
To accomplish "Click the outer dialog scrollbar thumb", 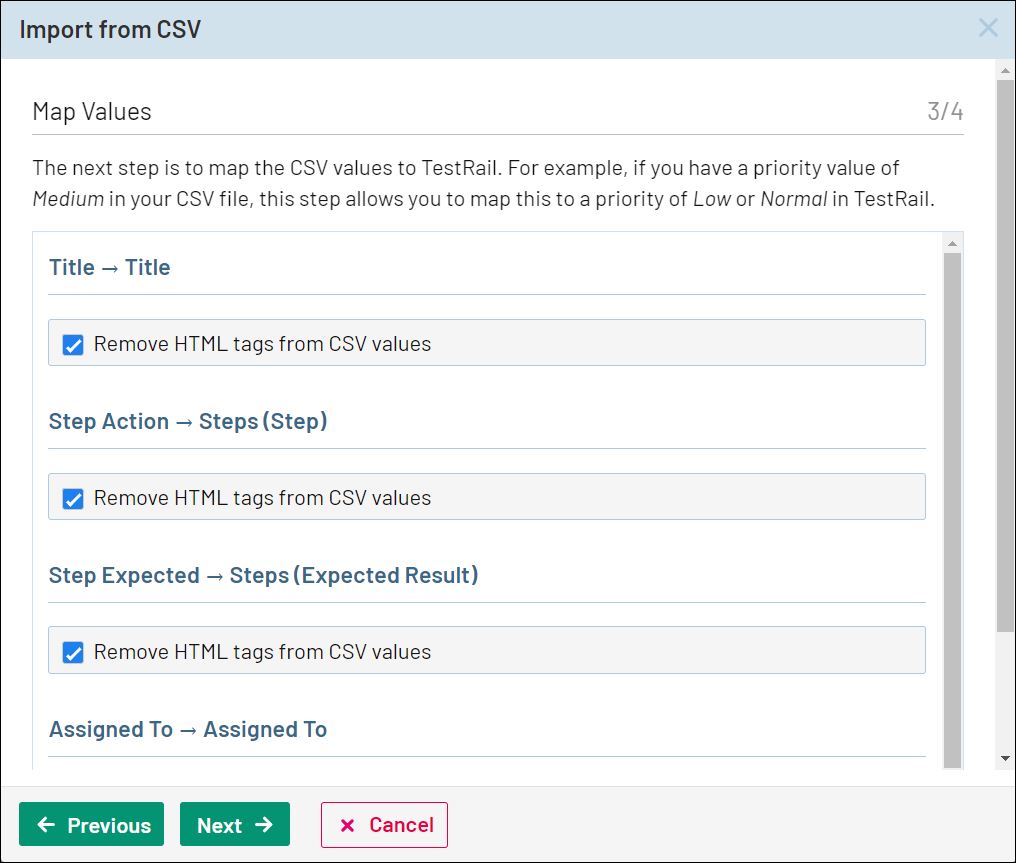I will point(1006,350).
